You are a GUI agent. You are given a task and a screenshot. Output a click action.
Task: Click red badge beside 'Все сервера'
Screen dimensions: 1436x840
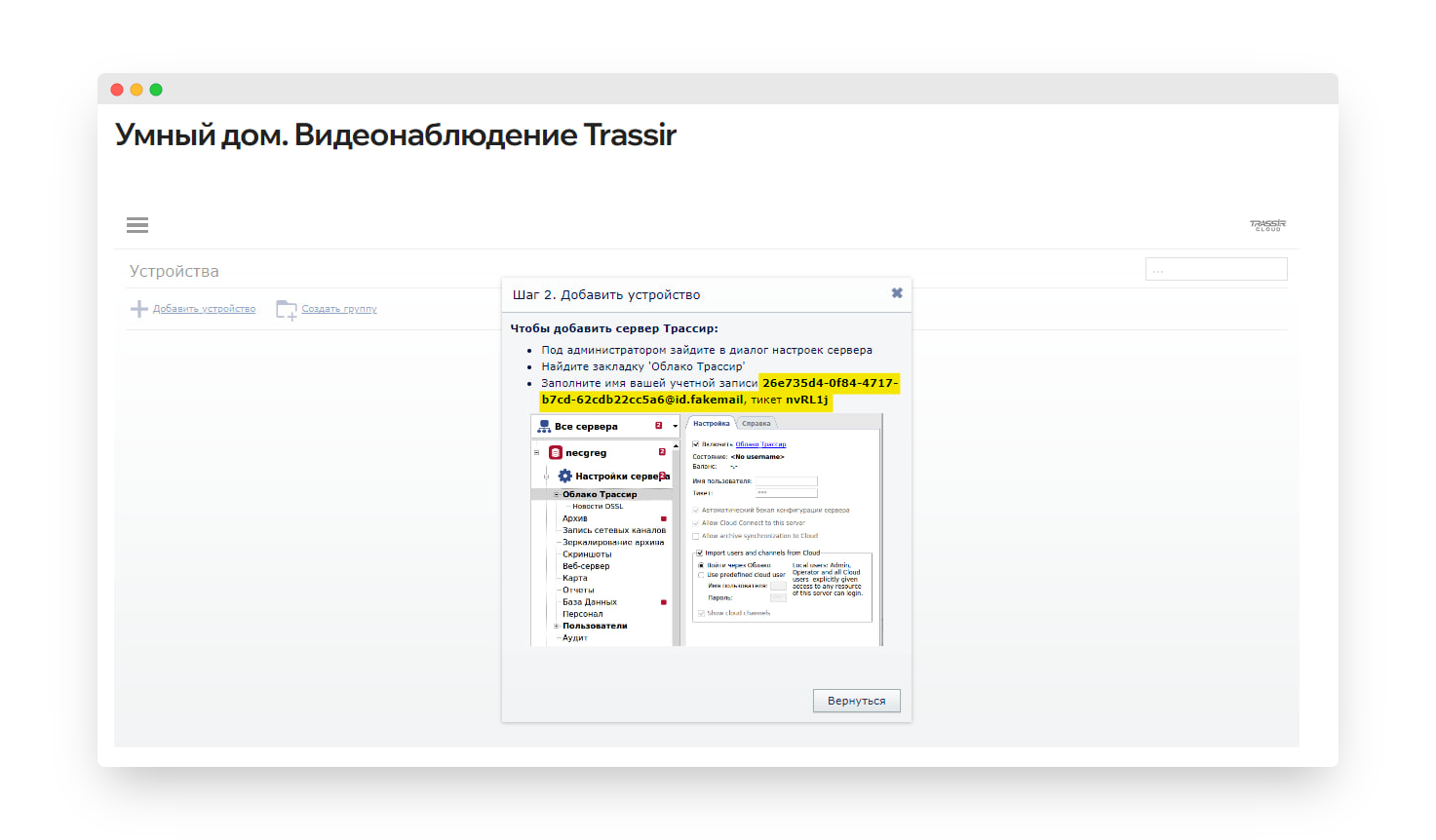(x=659, y=426)
